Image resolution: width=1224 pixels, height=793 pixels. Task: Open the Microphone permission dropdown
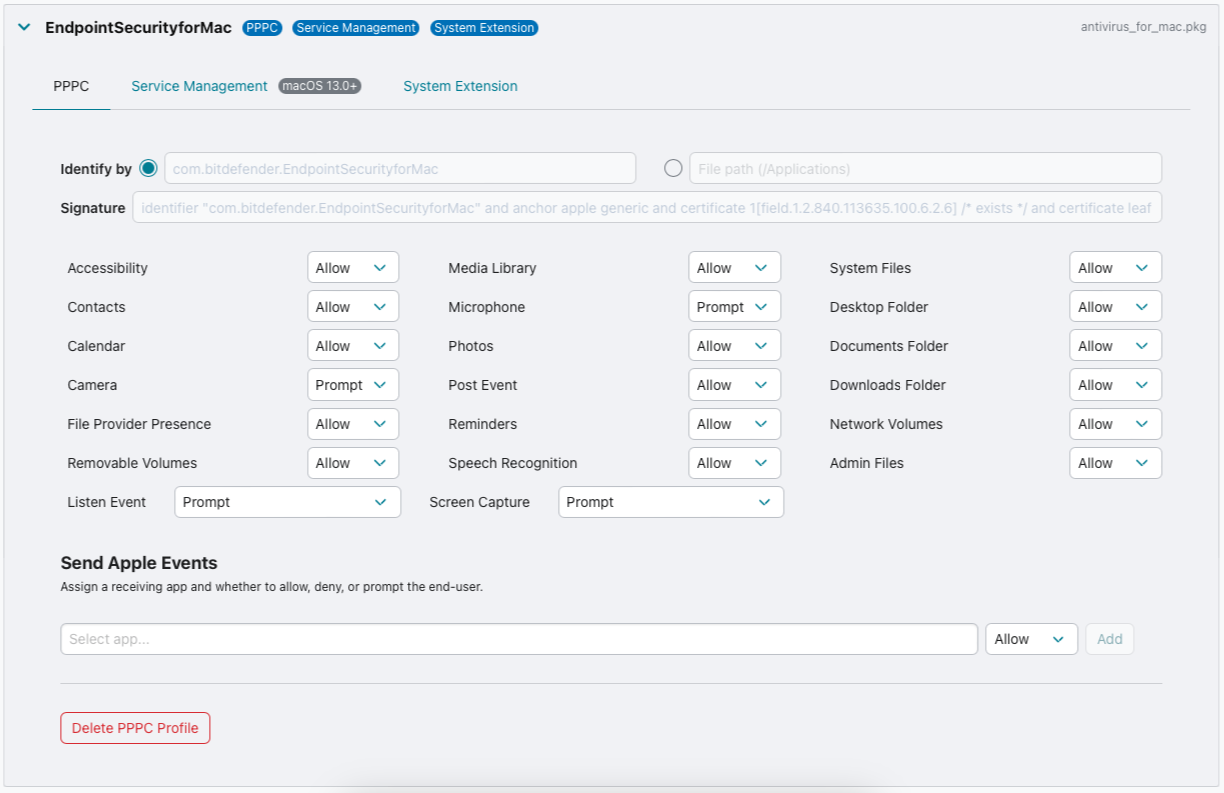(x=734, y=307)
